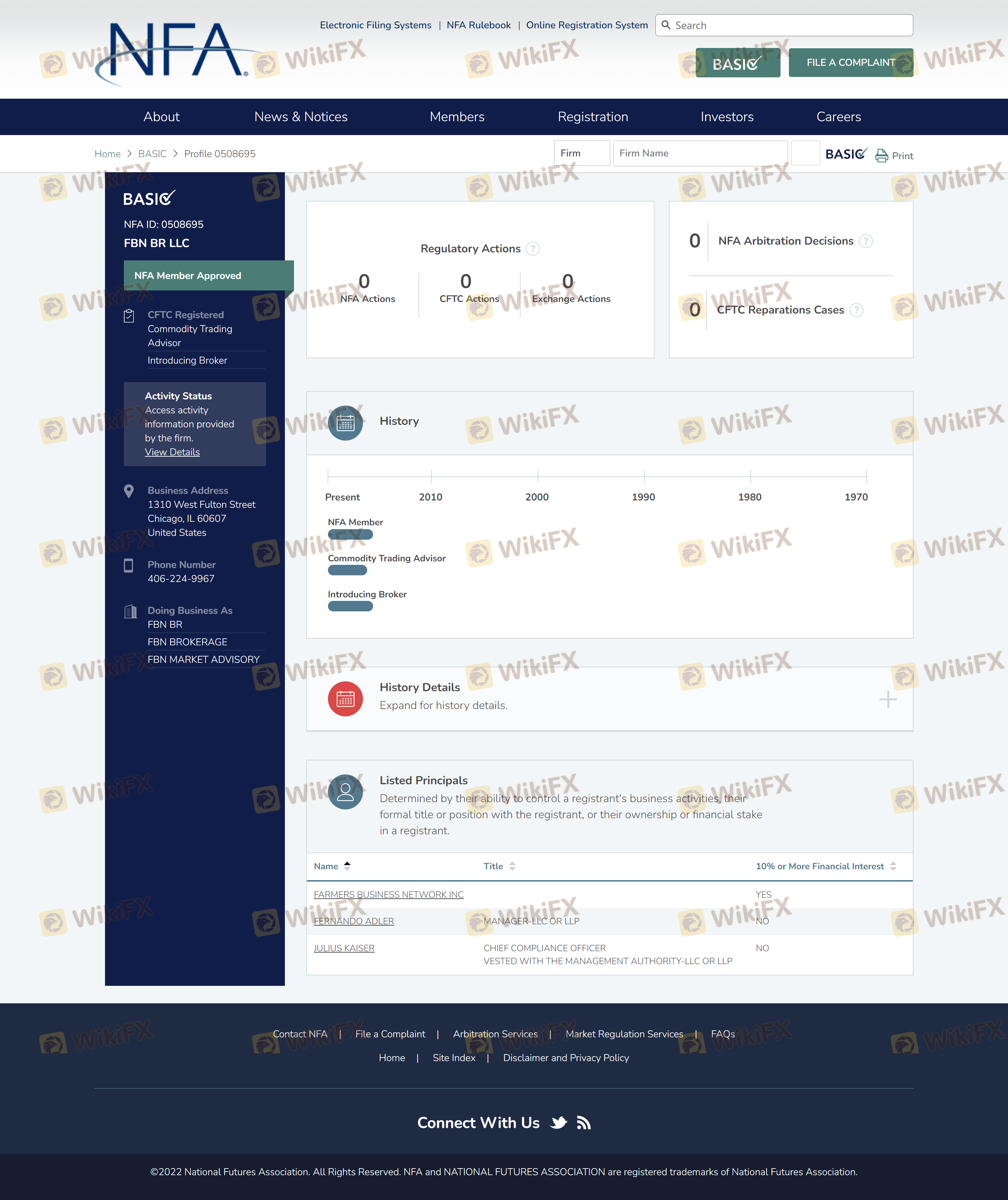Viewport: 1008px width, 1200px height.
Task: Open the RSS feed icon
Action: tap(583, 1123)
